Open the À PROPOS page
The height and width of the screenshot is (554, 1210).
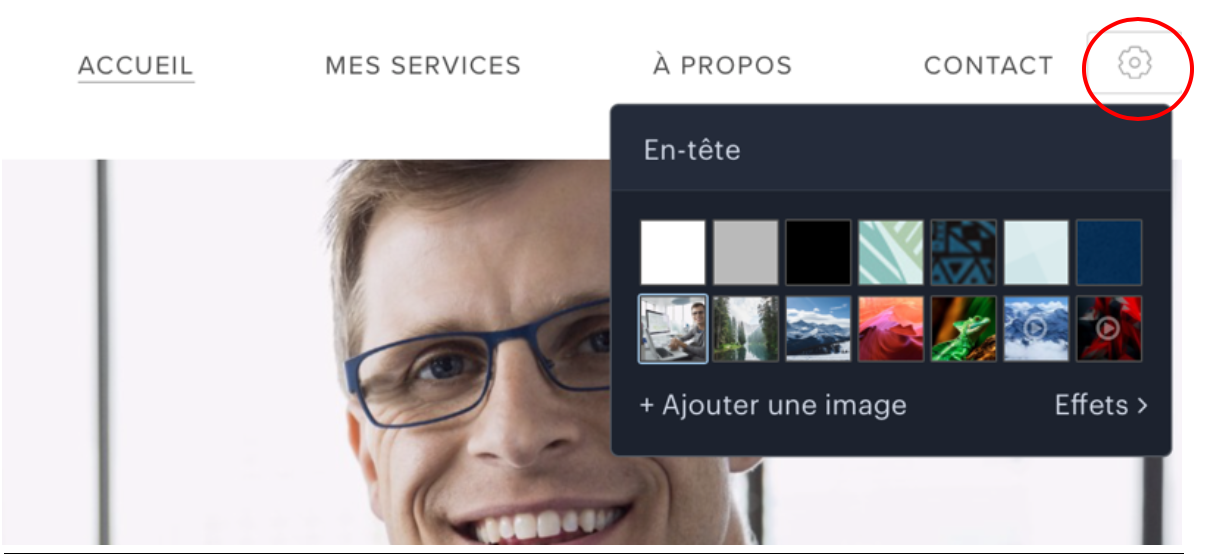[x=722, y=65]
